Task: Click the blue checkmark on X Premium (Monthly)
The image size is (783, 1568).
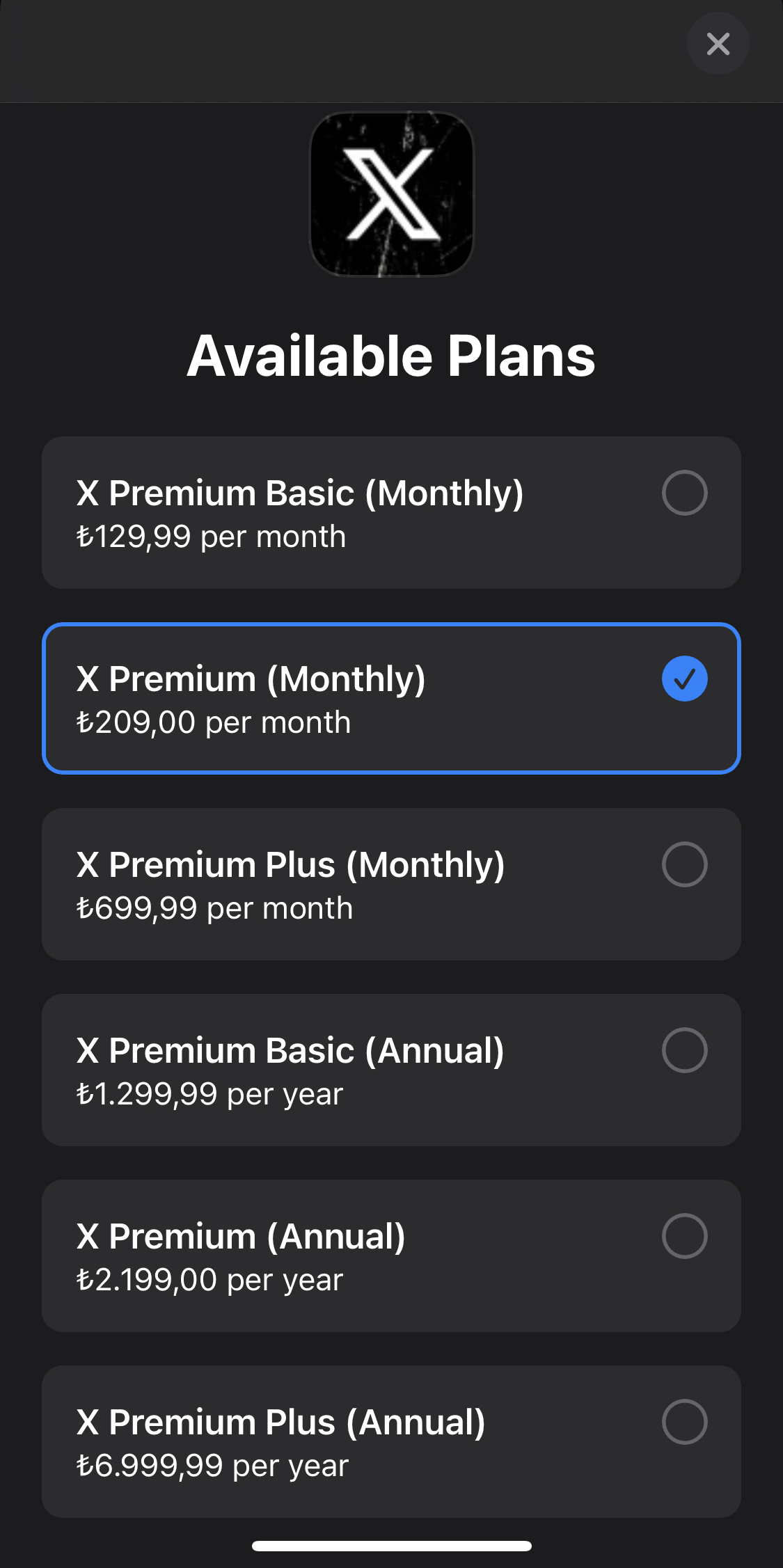Action: pyautogui.click(x=684, y=679)
